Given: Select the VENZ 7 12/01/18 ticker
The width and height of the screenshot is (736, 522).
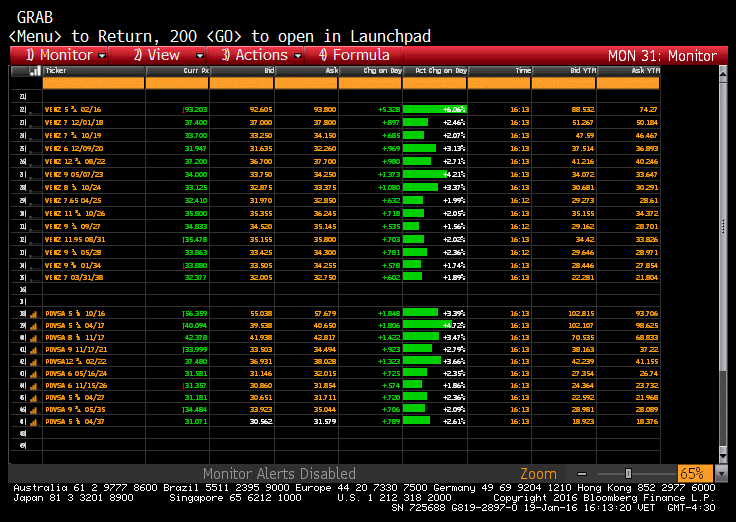Looking at the screenshot, I should tap(74, 123).
